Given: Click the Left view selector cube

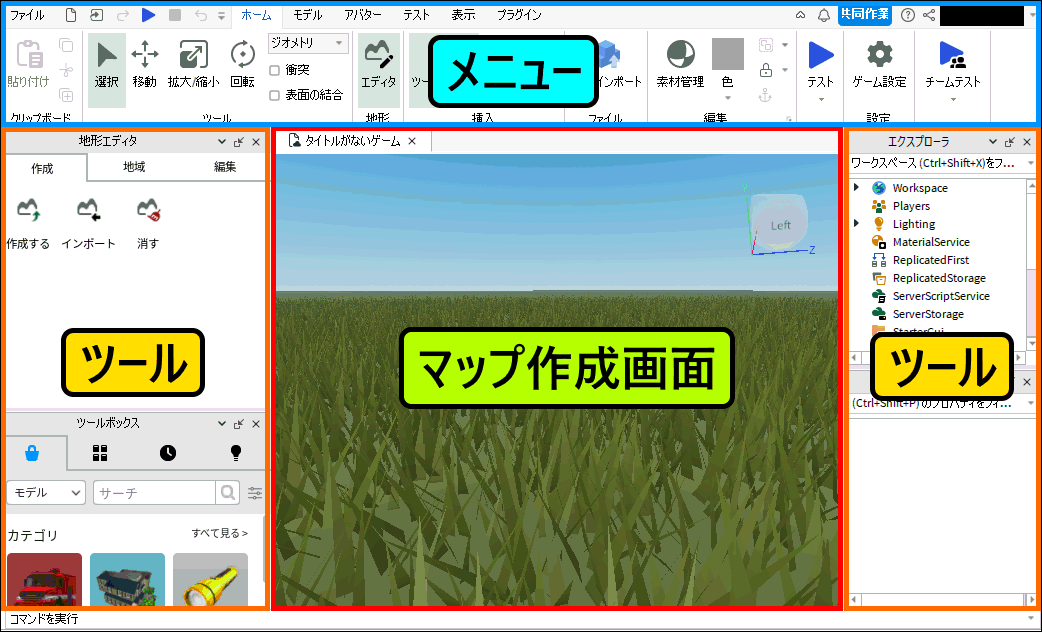Looking at the screenshot, I should click(x=779, y=223).
